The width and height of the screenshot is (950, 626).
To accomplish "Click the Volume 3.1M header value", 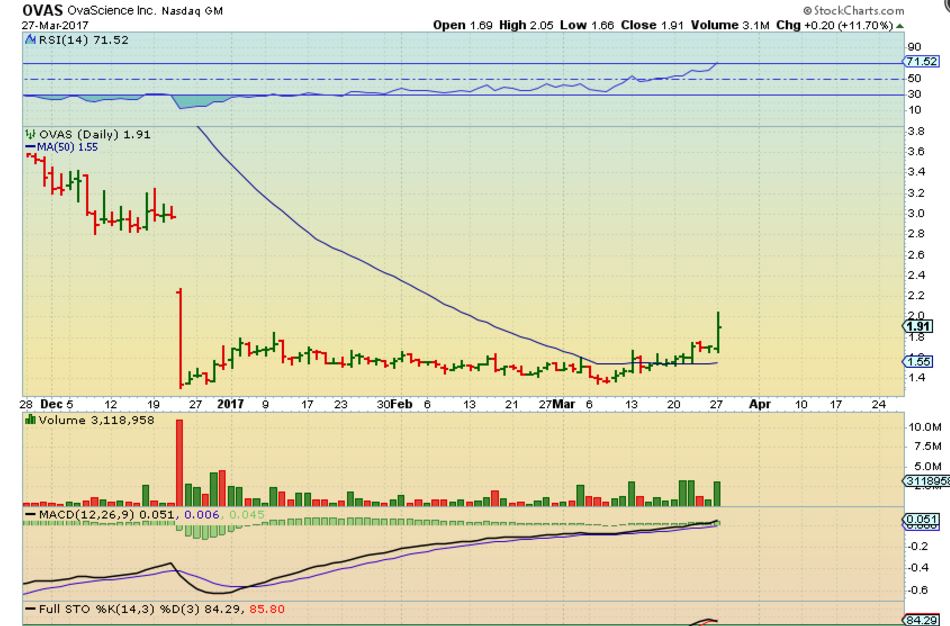I will point(729,25).
